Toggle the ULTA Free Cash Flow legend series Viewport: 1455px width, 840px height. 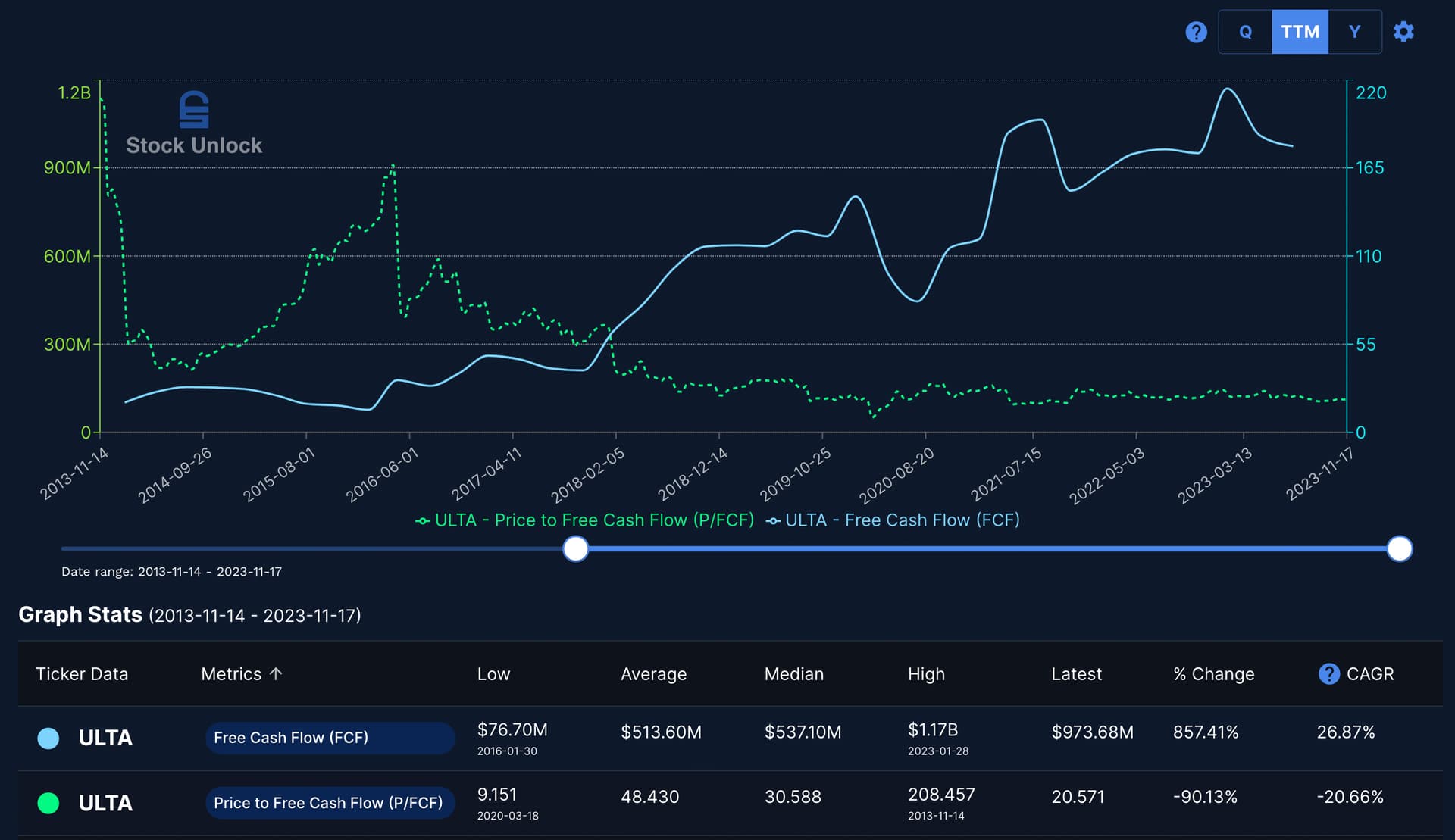click(x=893, y=520)
